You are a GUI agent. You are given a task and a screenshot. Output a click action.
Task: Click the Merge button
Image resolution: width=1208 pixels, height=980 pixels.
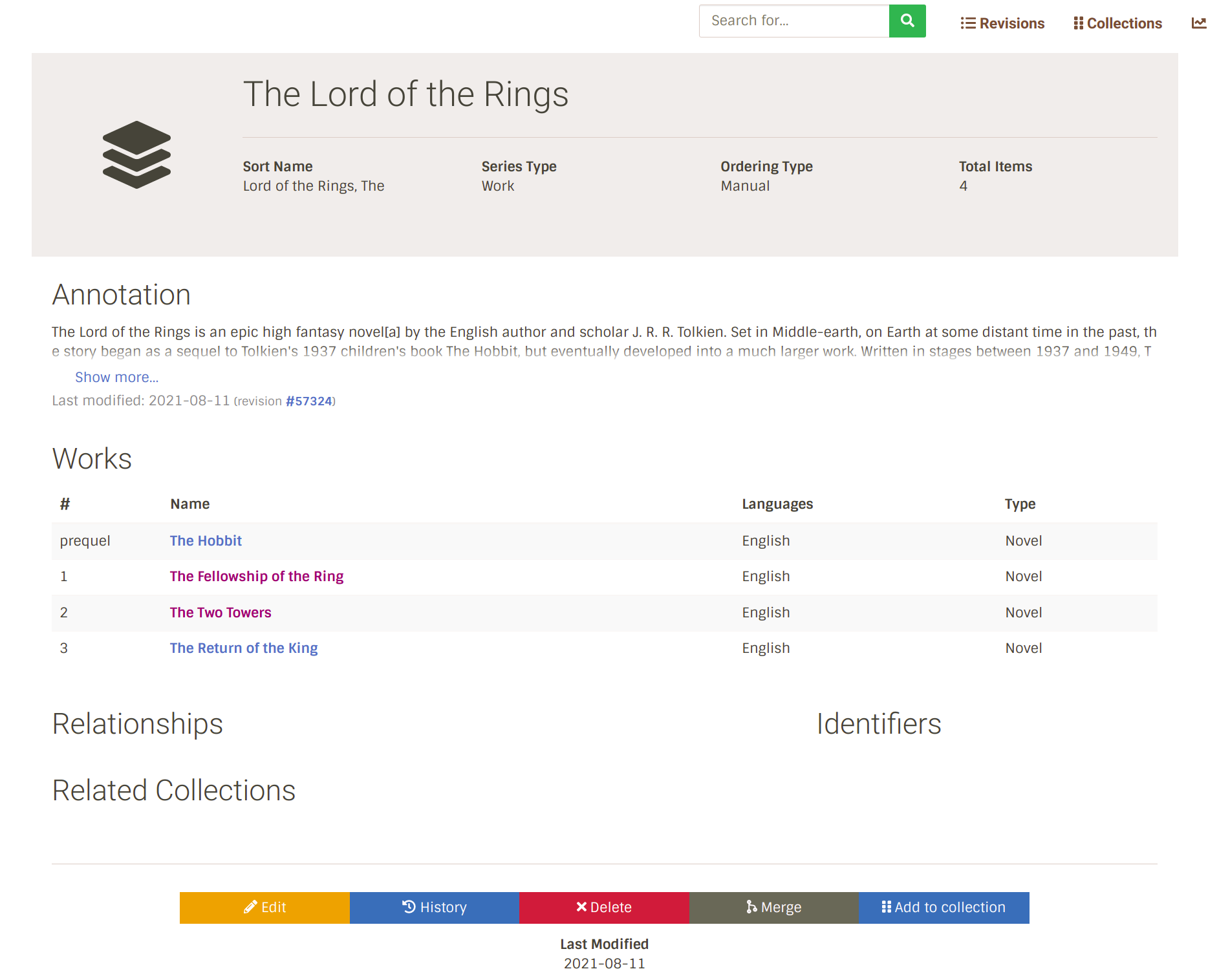click(x=773, y=908)
